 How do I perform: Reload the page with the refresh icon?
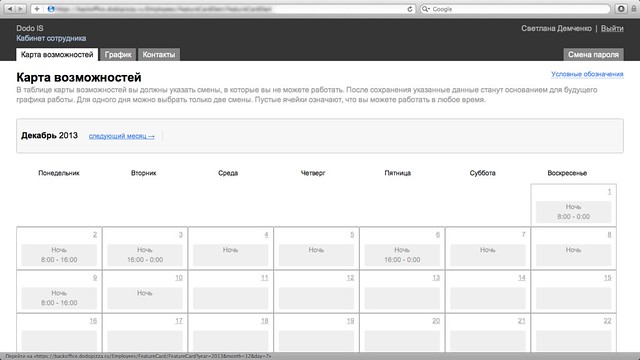click(x=410, y=9)
